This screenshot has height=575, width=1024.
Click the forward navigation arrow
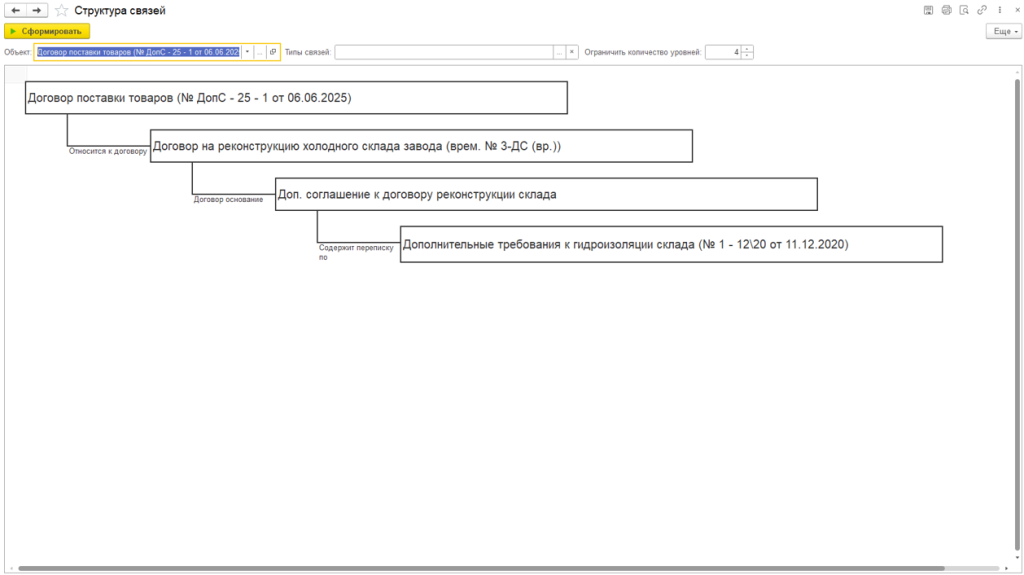coord(37,10)
